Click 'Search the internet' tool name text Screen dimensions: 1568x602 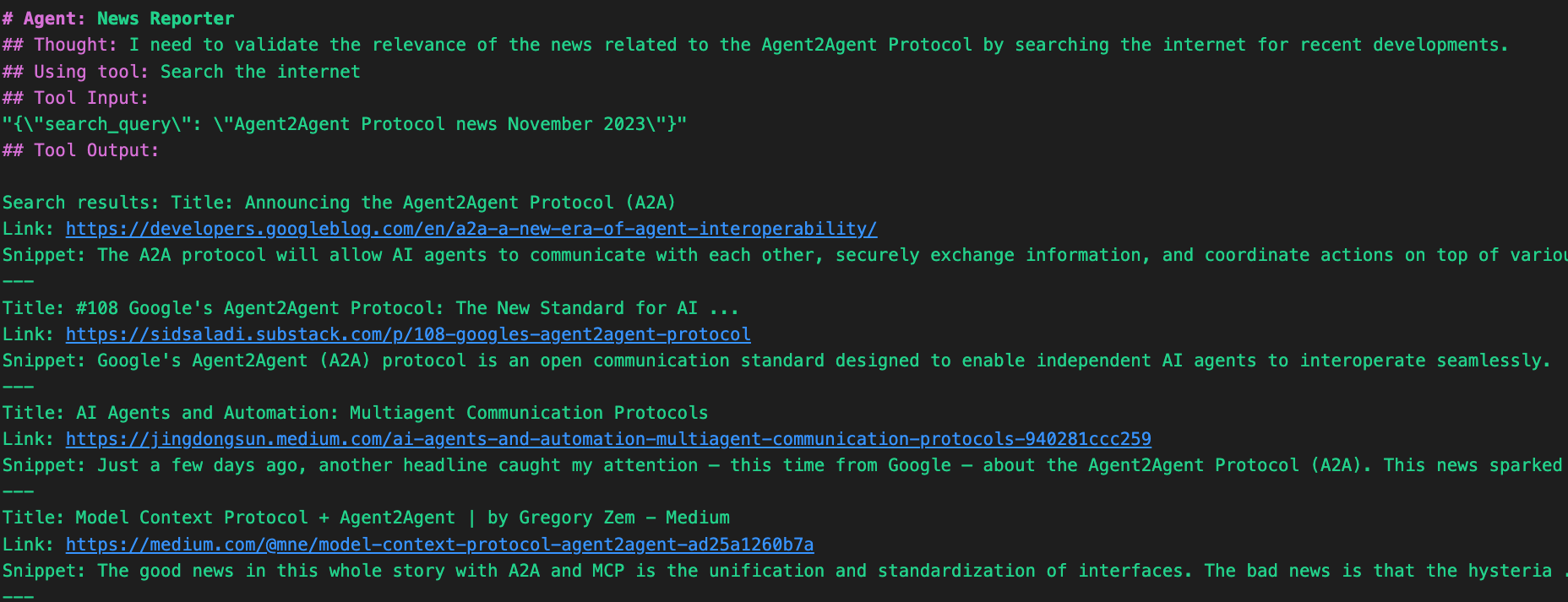(260, 72)
